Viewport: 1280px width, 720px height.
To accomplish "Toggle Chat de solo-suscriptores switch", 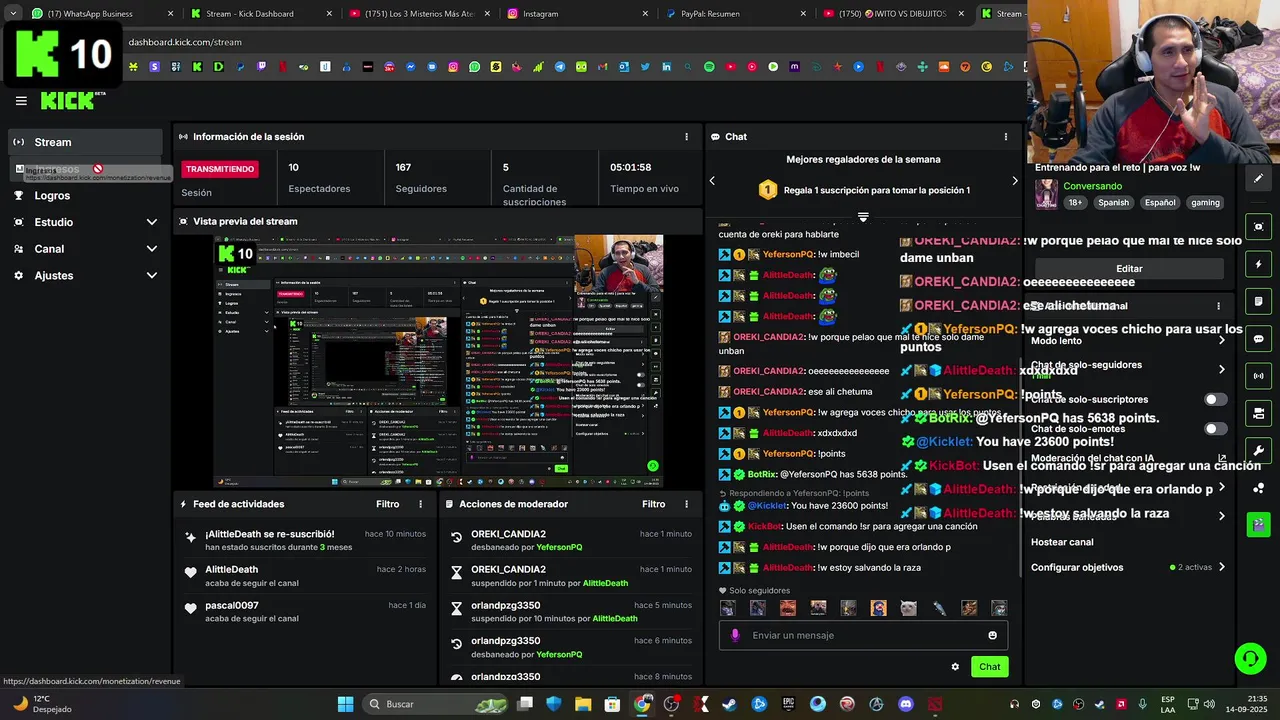I will coord(1215,399).
